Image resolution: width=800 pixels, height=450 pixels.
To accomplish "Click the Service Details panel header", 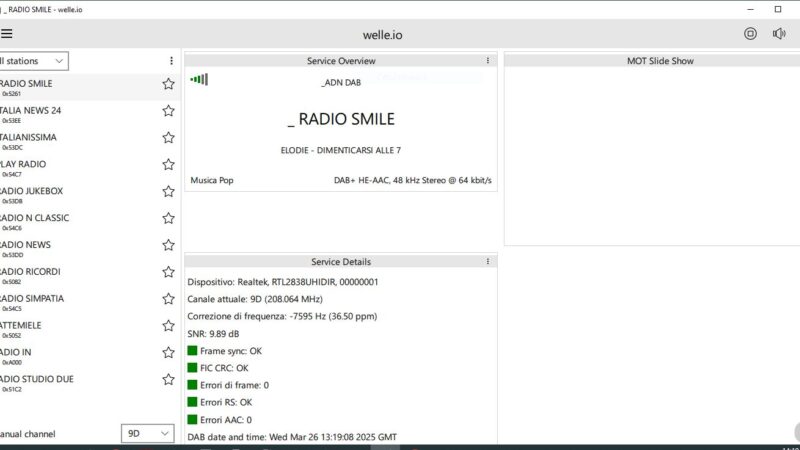I will tap(341, 261).
